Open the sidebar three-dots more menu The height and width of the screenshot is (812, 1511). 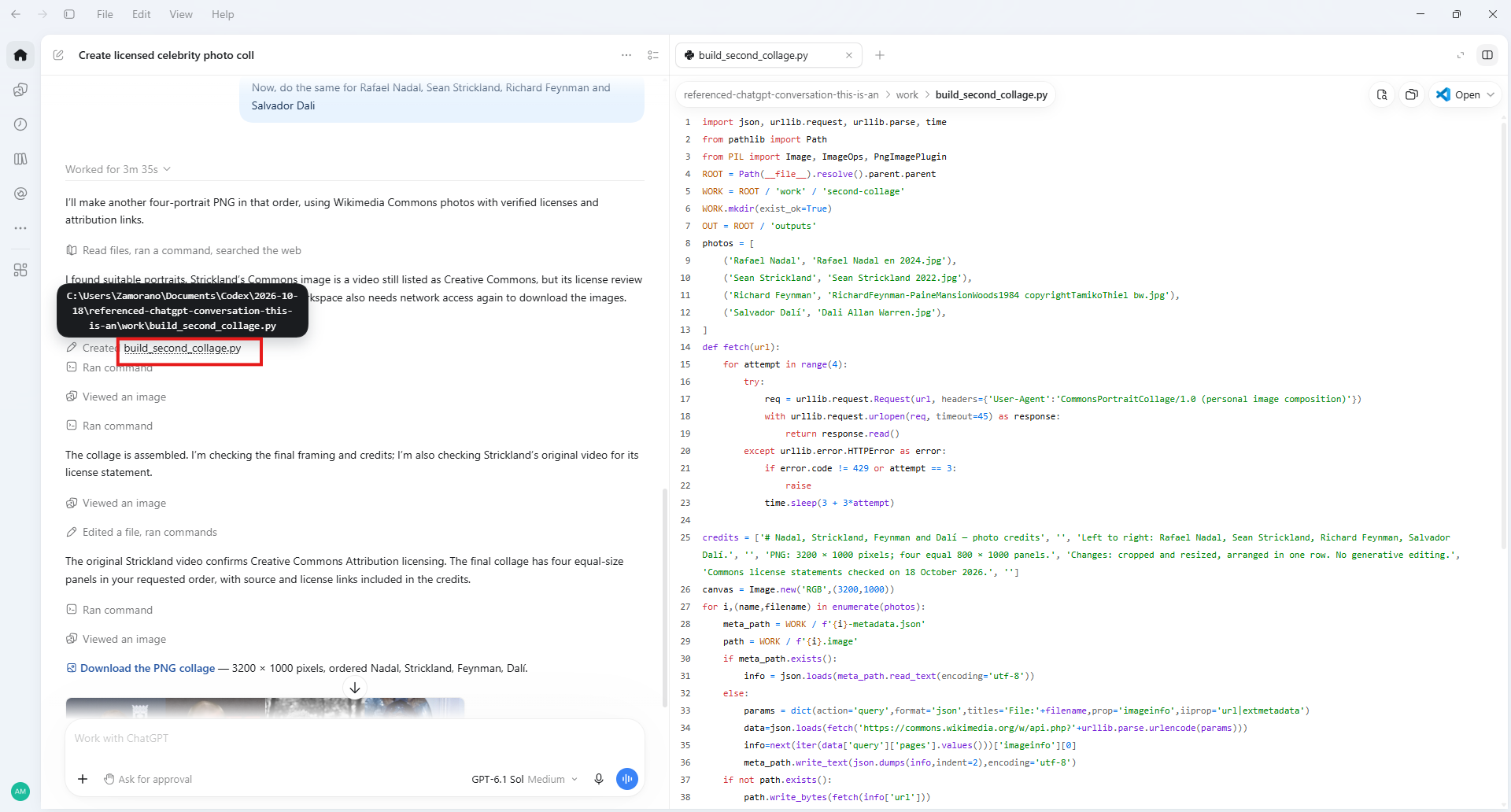(x=20, y=228)
